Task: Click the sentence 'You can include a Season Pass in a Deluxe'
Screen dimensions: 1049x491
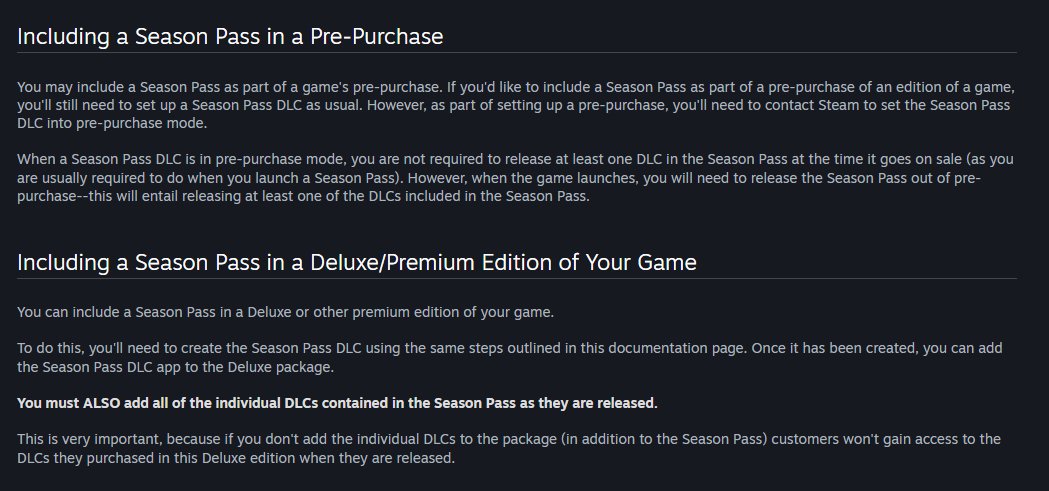Action: tap(286, 312)
